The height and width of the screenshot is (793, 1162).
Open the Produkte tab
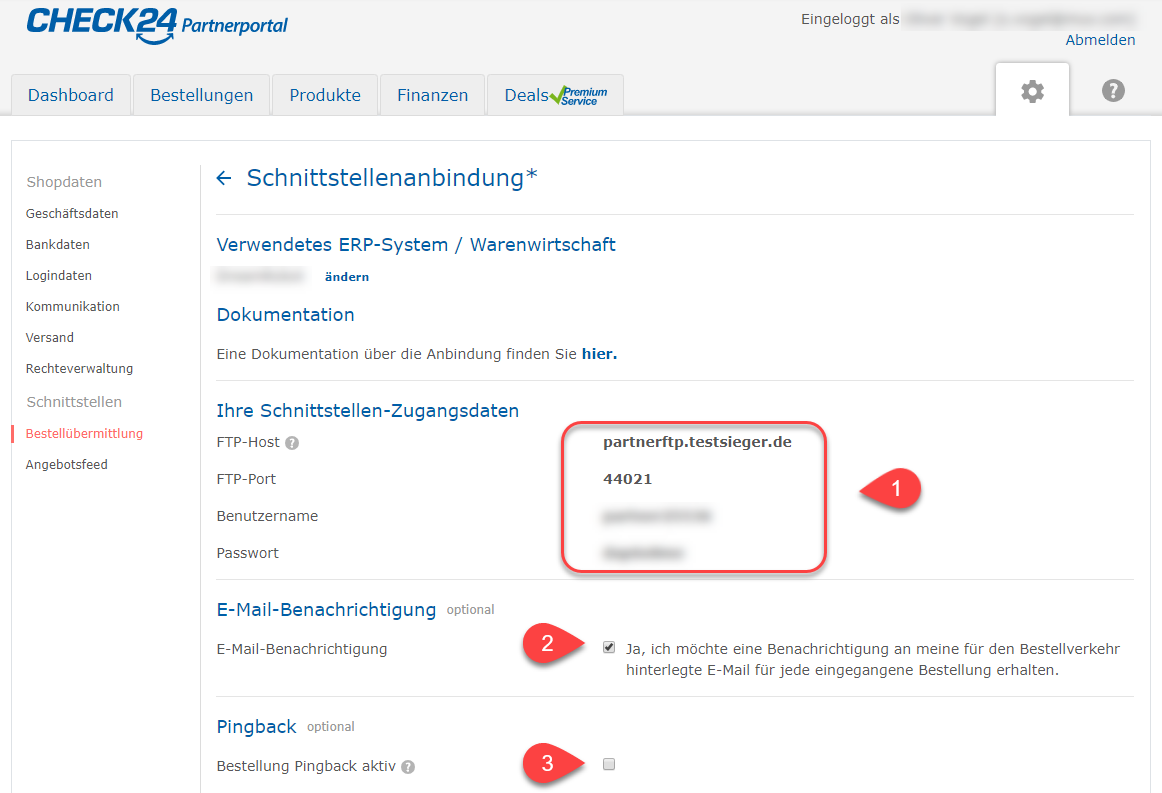click(x=325, y=96)
